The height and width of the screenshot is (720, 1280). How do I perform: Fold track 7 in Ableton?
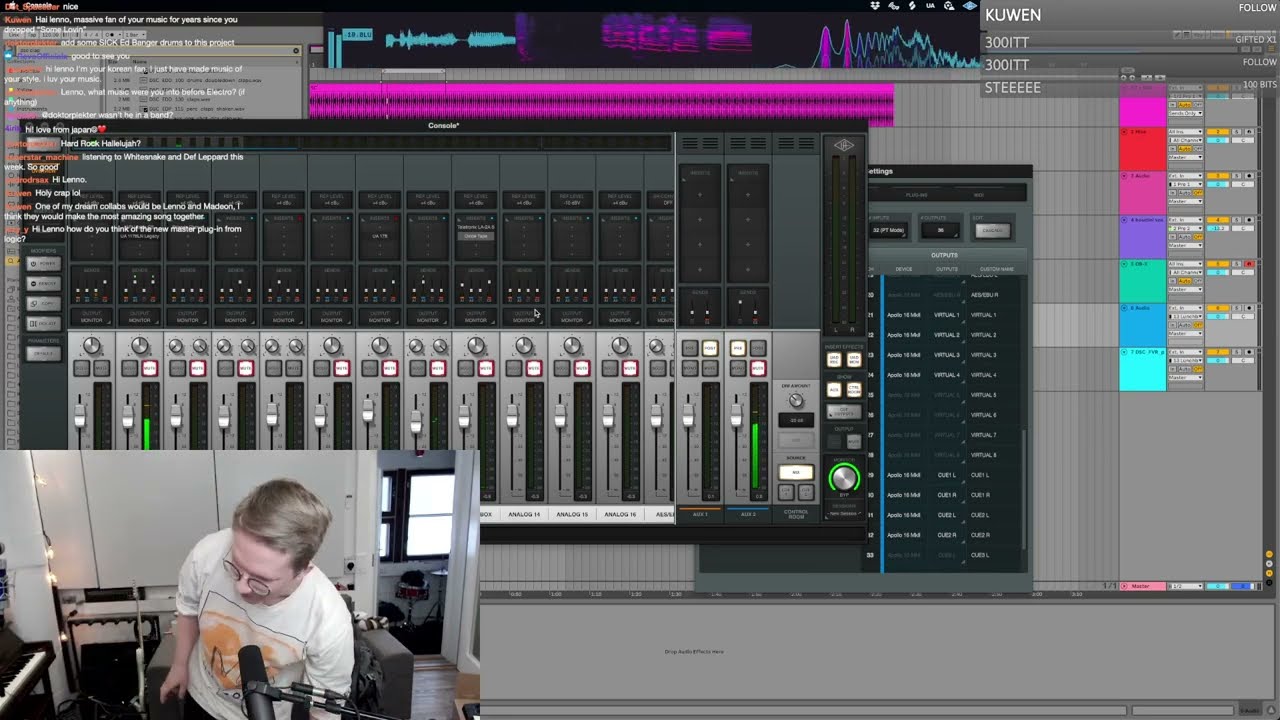tap(1125, 352)
